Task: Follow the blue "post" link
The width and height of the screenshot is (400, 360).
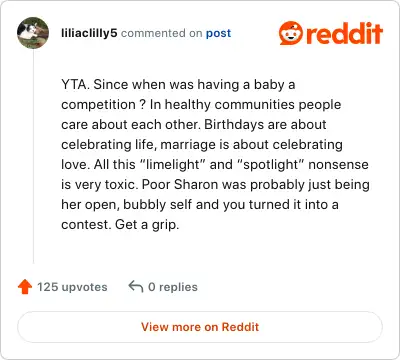Action: click(218, 33)
